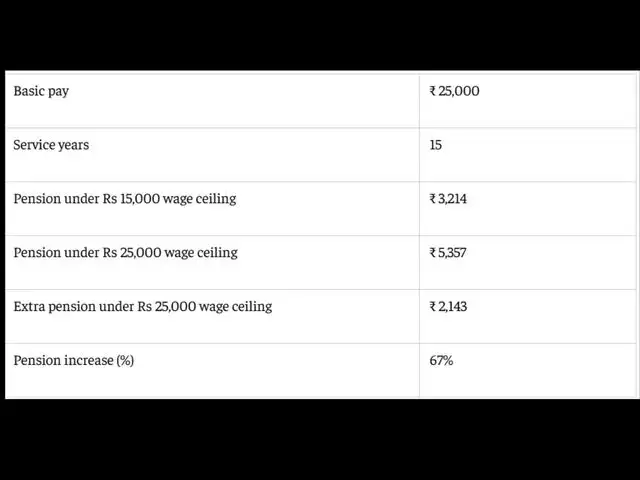Click the rupee symbol before 25,000
The width and height of the screenshot is (640, 480).
(x=433, y=91)
